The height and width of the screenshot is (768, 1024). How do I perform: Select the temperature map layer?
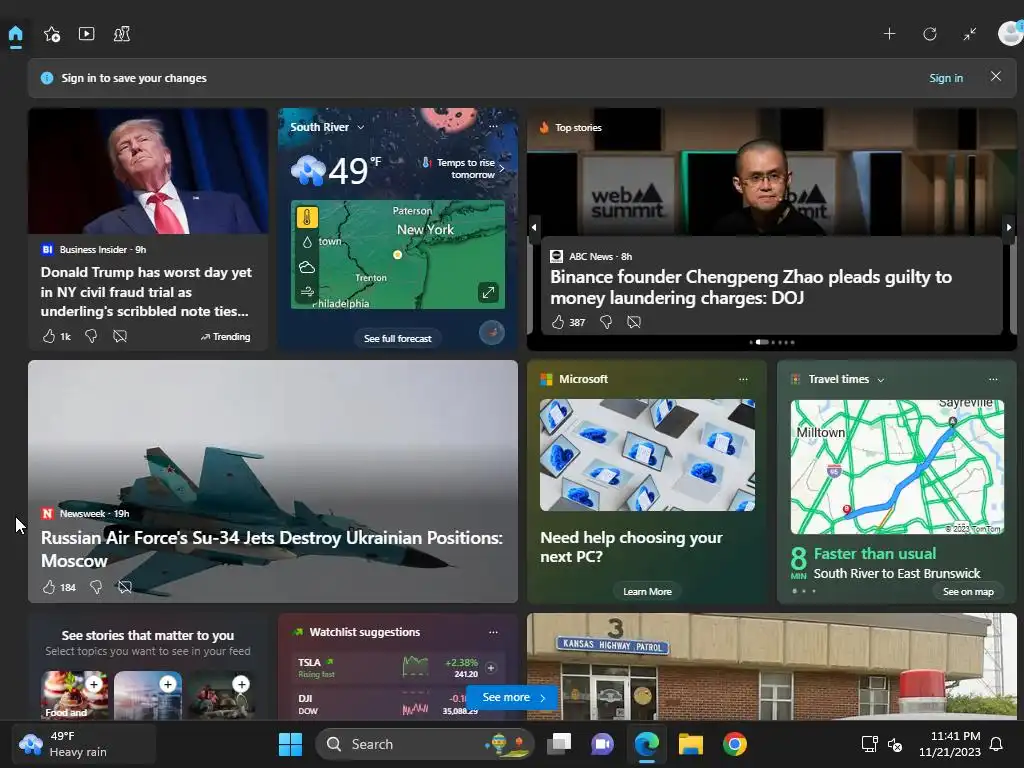[307, 217]
